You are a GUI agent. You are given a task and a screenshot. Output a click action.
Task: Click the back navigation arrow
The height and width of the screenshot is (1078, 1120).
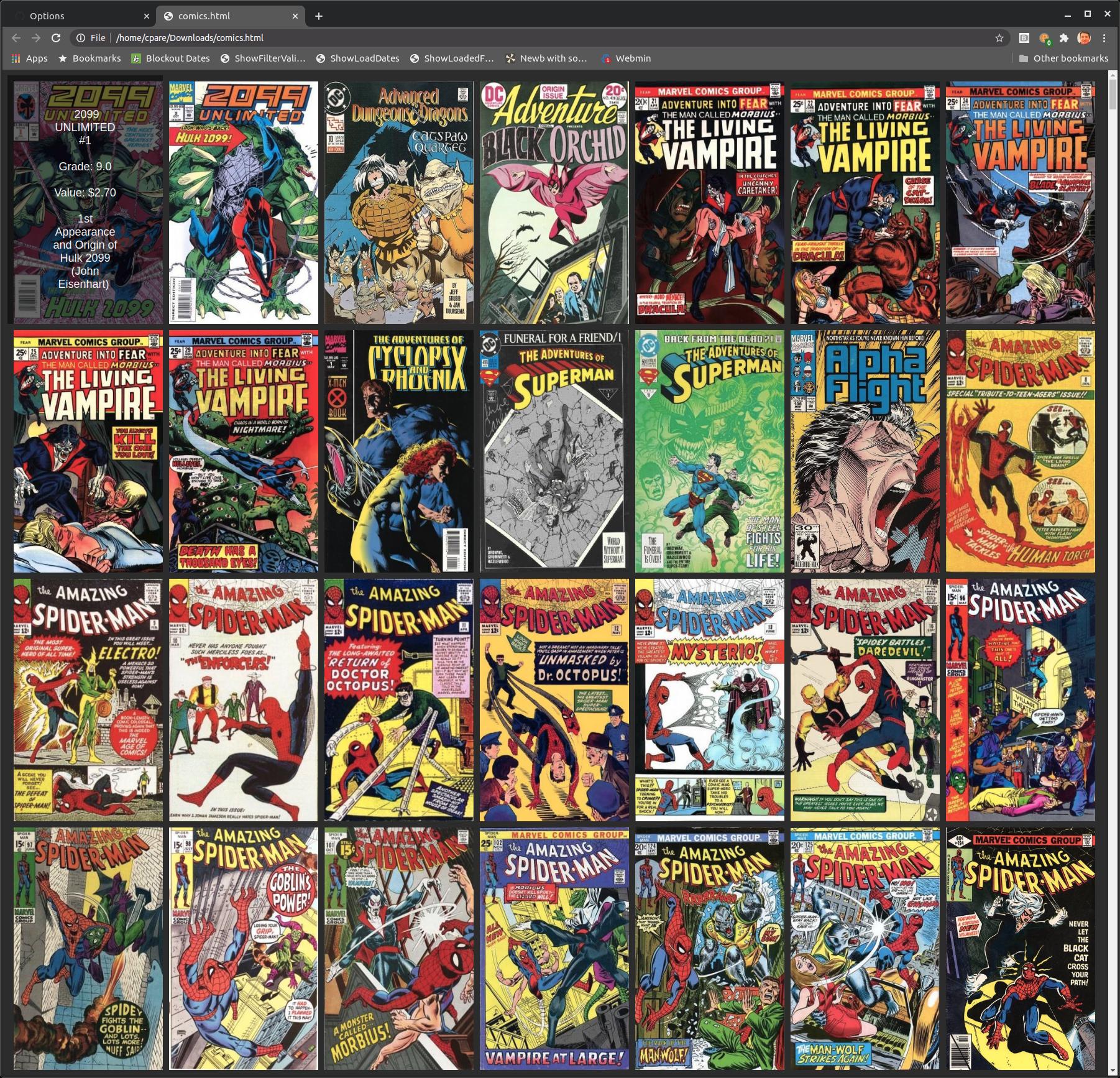point(16,38)
